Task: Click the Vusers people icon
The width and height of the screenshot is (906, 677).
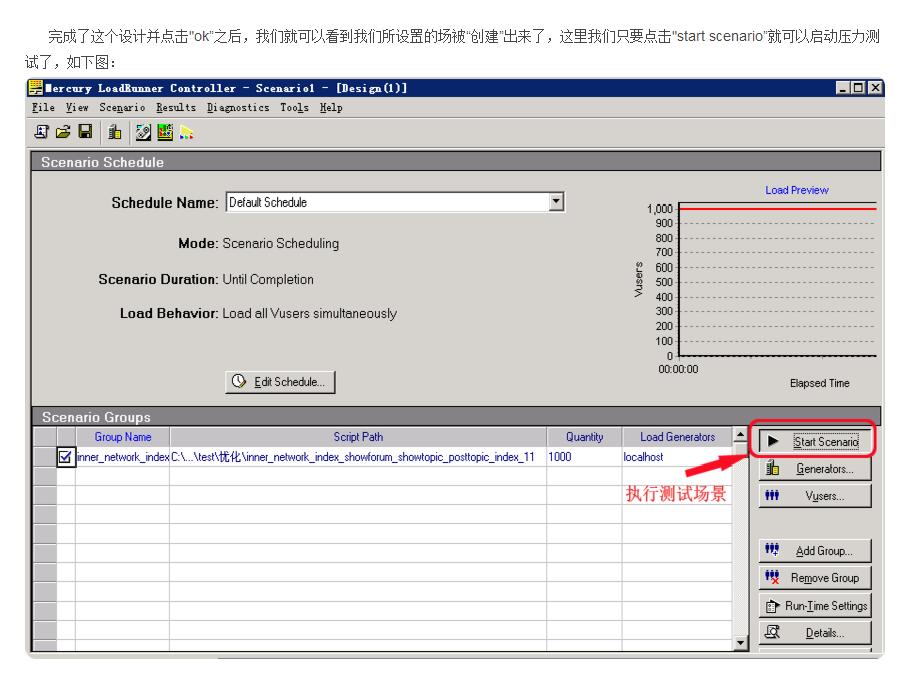Action: [772, 496]
